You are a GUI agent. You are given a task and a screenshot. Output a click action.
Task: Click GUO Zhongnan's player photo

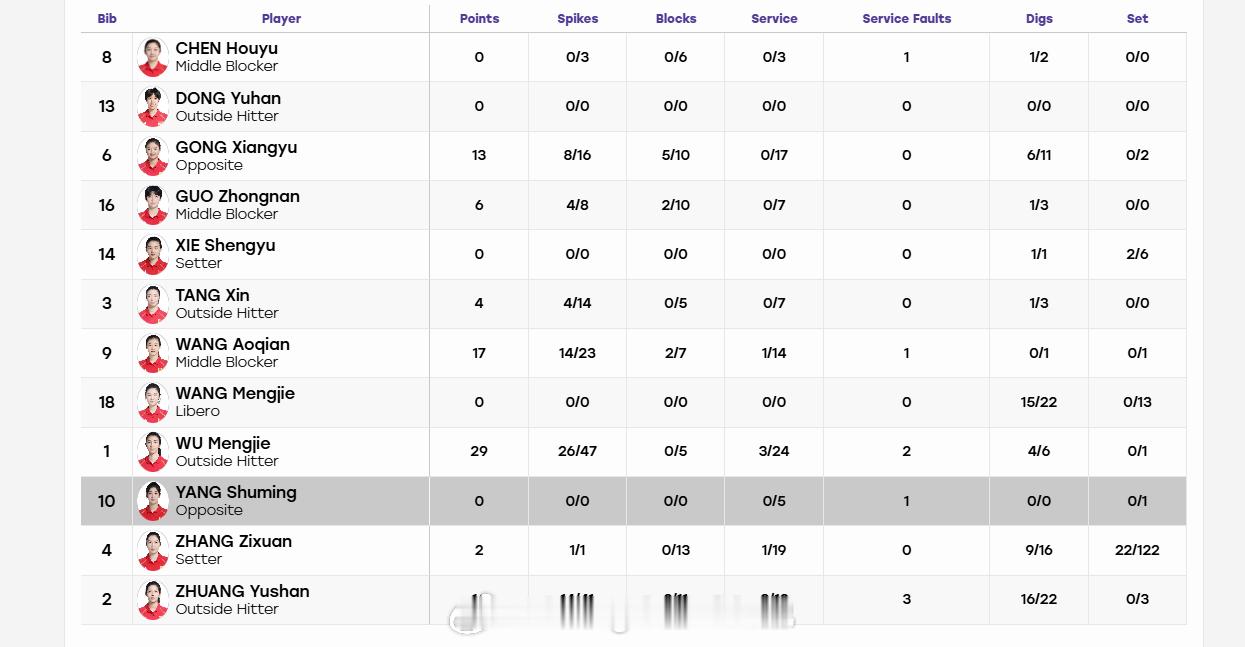click(x=153, y=205)
